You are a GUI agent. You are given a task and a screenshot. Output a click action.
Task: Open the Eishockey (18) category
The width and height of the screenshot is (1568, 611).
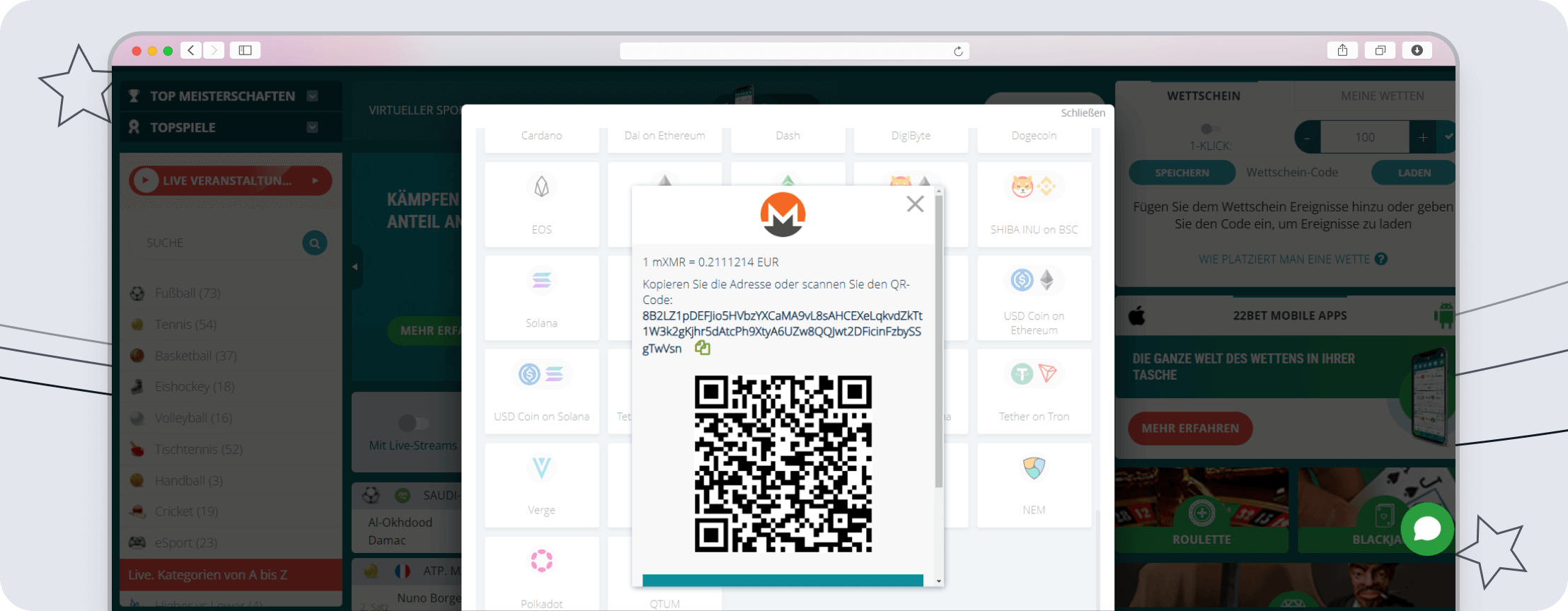(194, 386)
